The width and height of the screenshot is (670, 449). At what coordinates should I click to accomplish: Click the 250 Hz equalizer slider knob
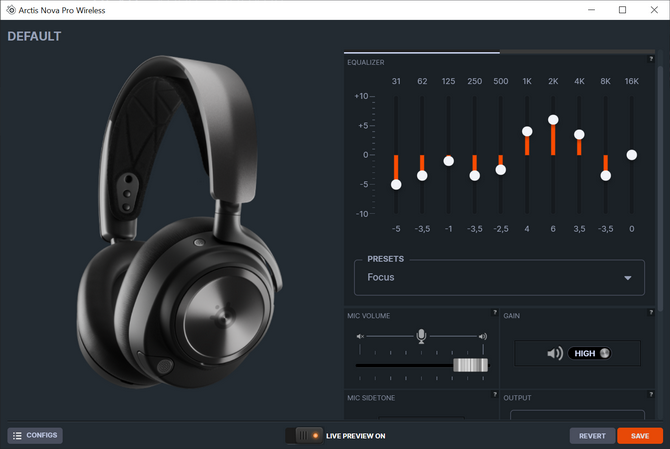pos(474,176)
